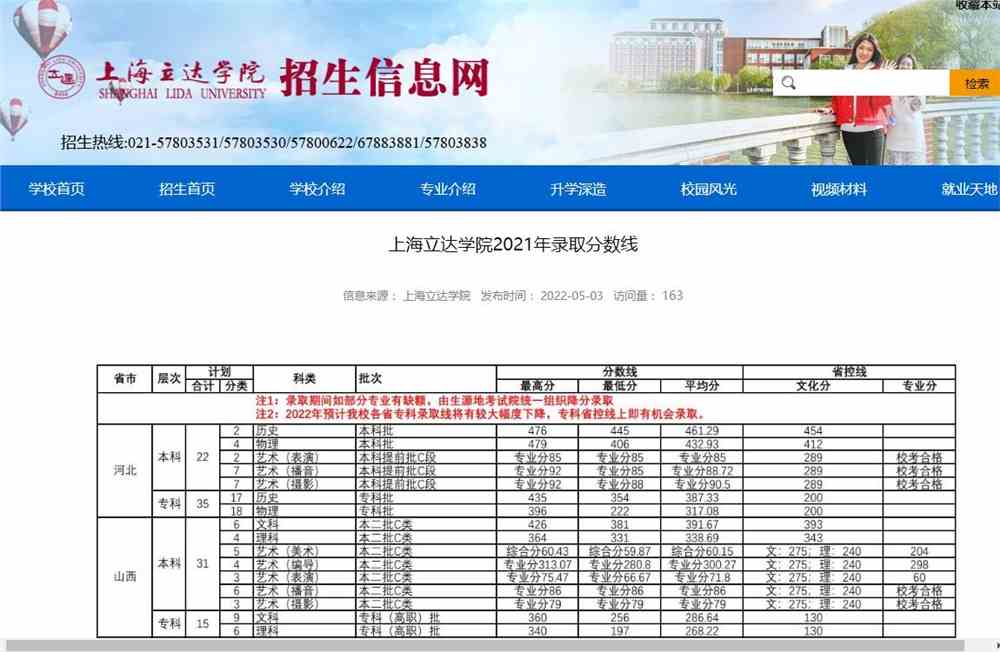Click the 文化分 column header

click(x=813, y=386)
